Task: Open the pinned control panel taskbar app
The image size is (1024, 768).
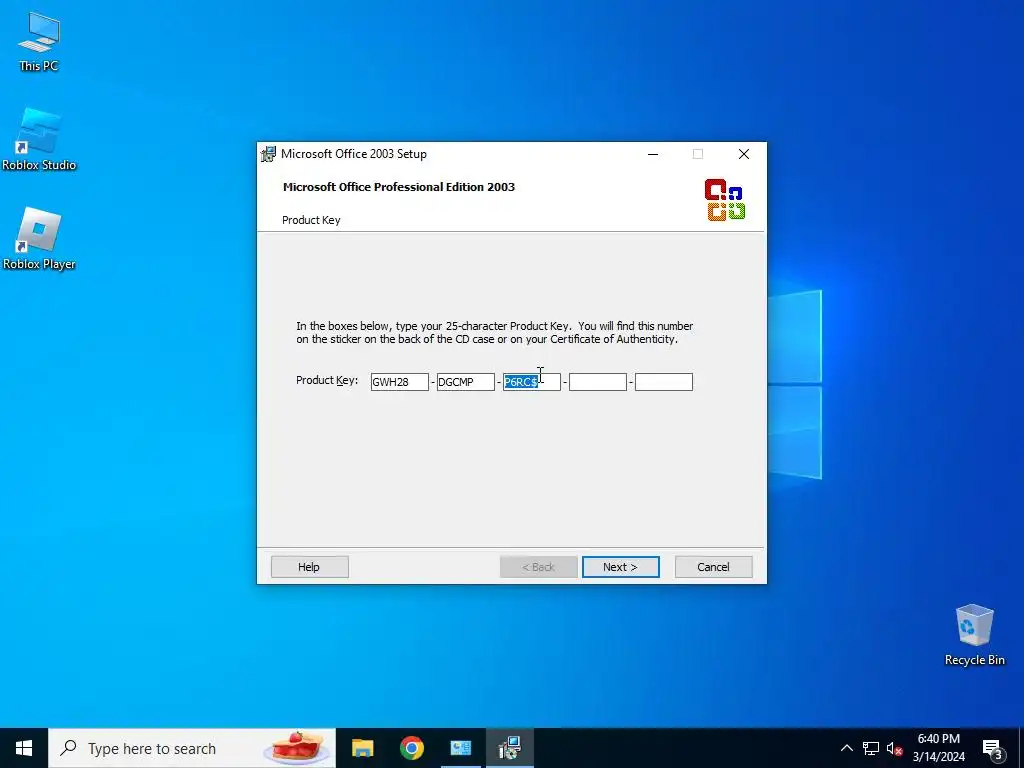Action: [x=460, y=748]
